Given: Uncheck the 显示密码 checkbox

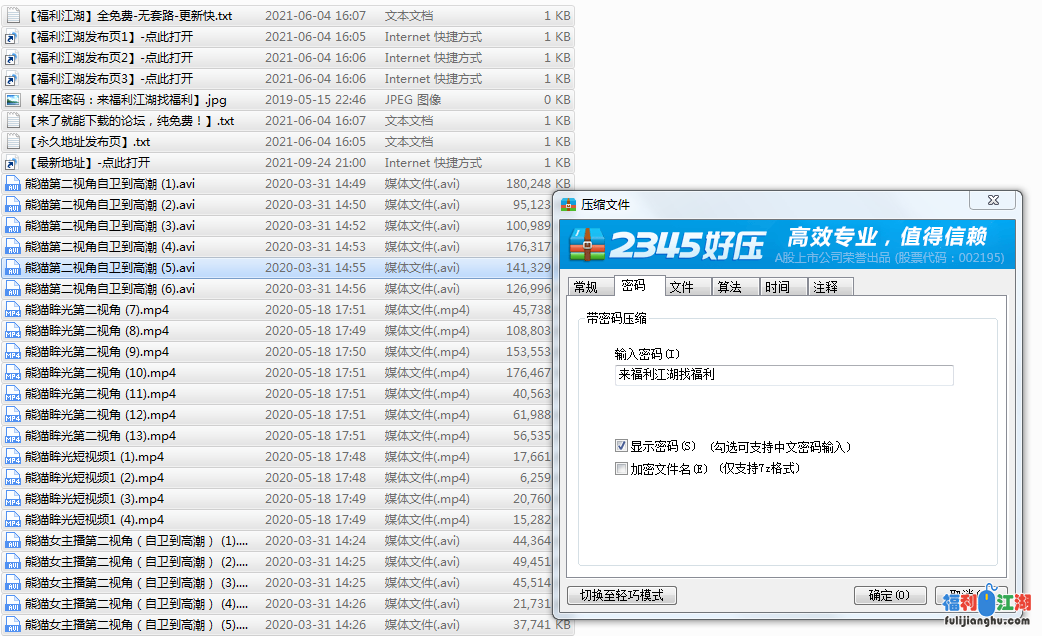Looking at the screenshot, I should click(x=622, y=446).
